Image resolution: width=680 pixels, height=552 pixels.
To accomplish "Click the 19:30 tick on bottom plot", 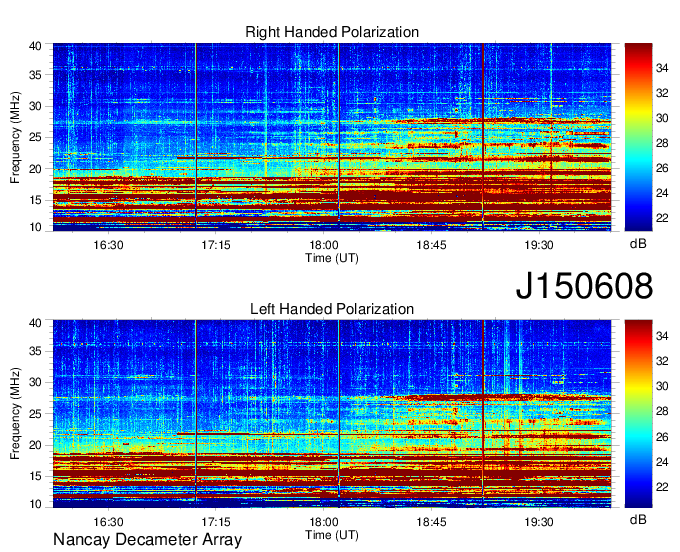I will 539,522.
